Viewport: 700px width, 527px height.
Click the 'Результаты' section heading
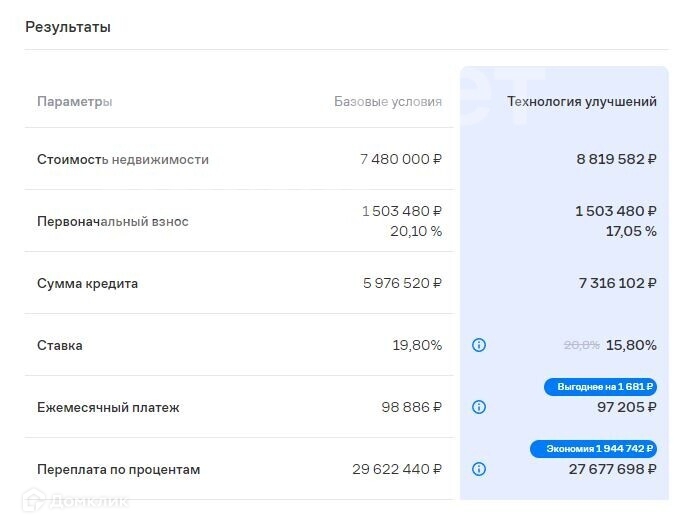pos(68,27)
